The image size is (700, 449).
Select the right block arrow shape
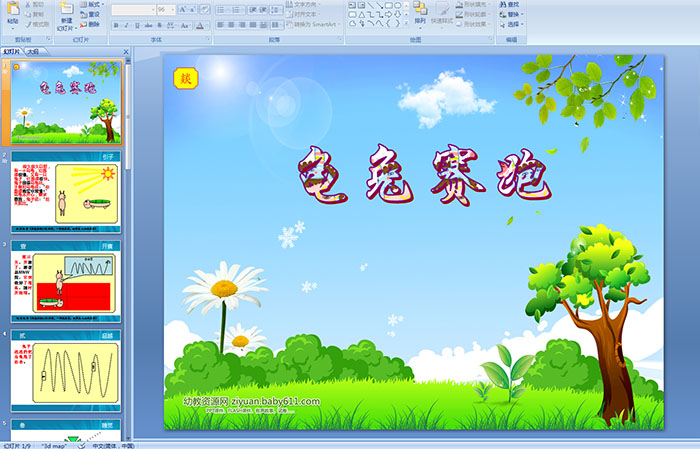click(x=388, y=15)
